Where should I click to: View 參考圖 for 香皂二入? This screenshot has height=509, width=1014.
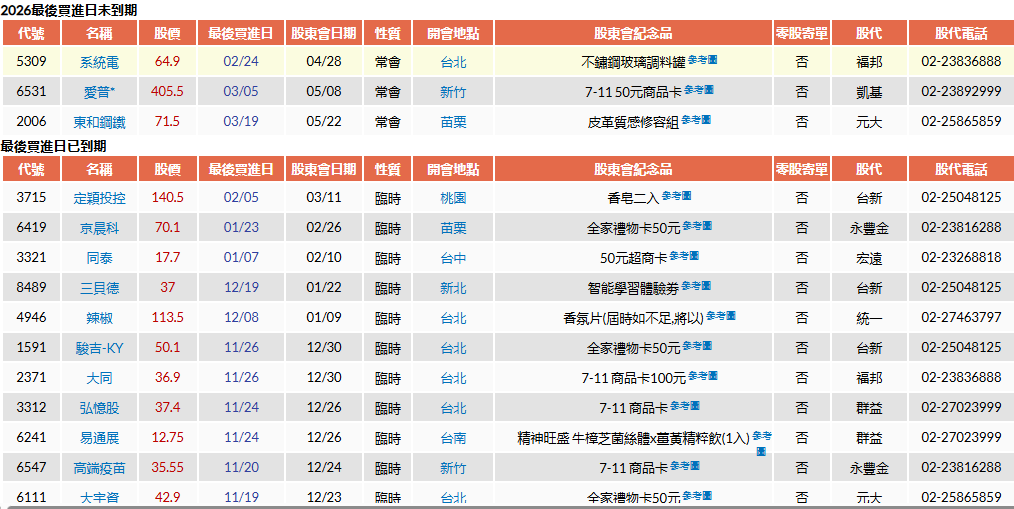coord(676,196)
